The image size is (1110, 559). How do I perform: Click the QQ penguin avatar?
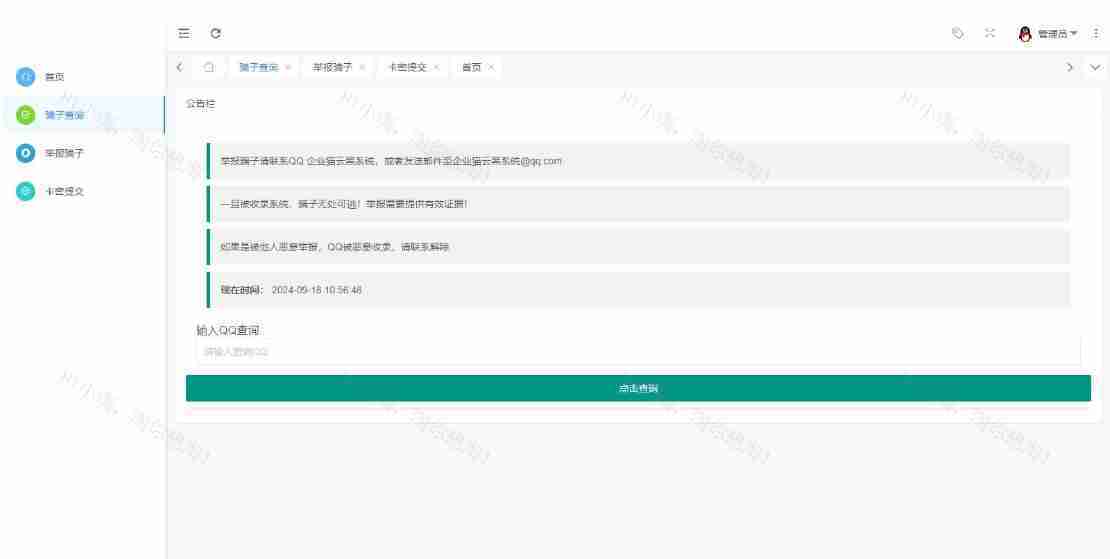[1025, 33]
